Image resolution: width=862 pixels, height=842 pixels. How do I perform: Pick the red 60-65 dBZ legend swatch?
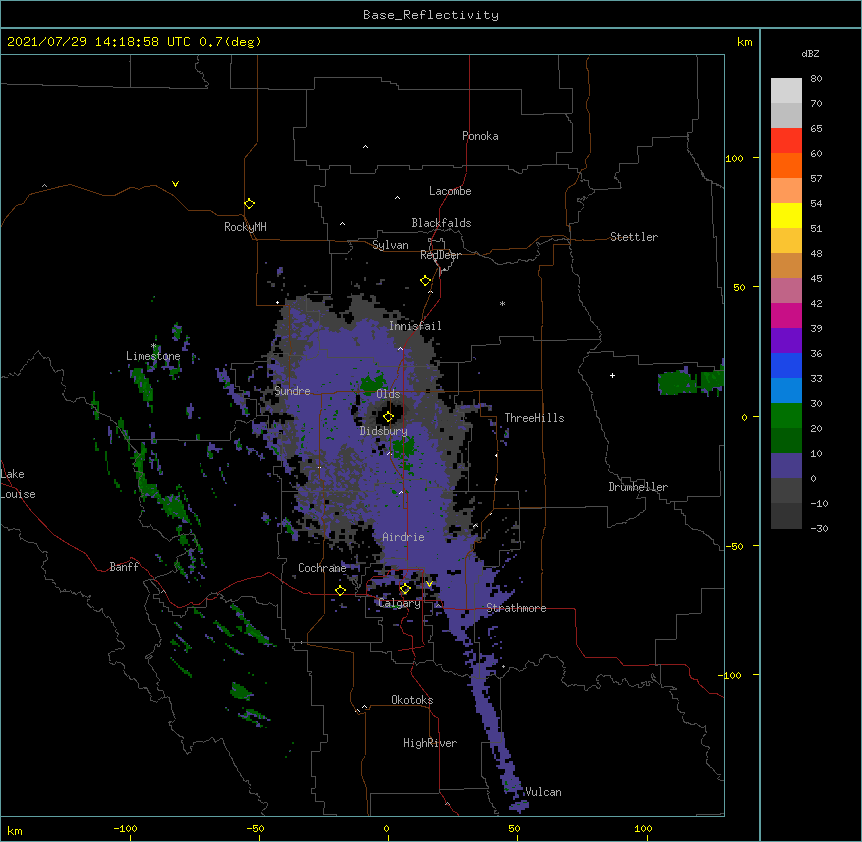[x=786, y=141]
